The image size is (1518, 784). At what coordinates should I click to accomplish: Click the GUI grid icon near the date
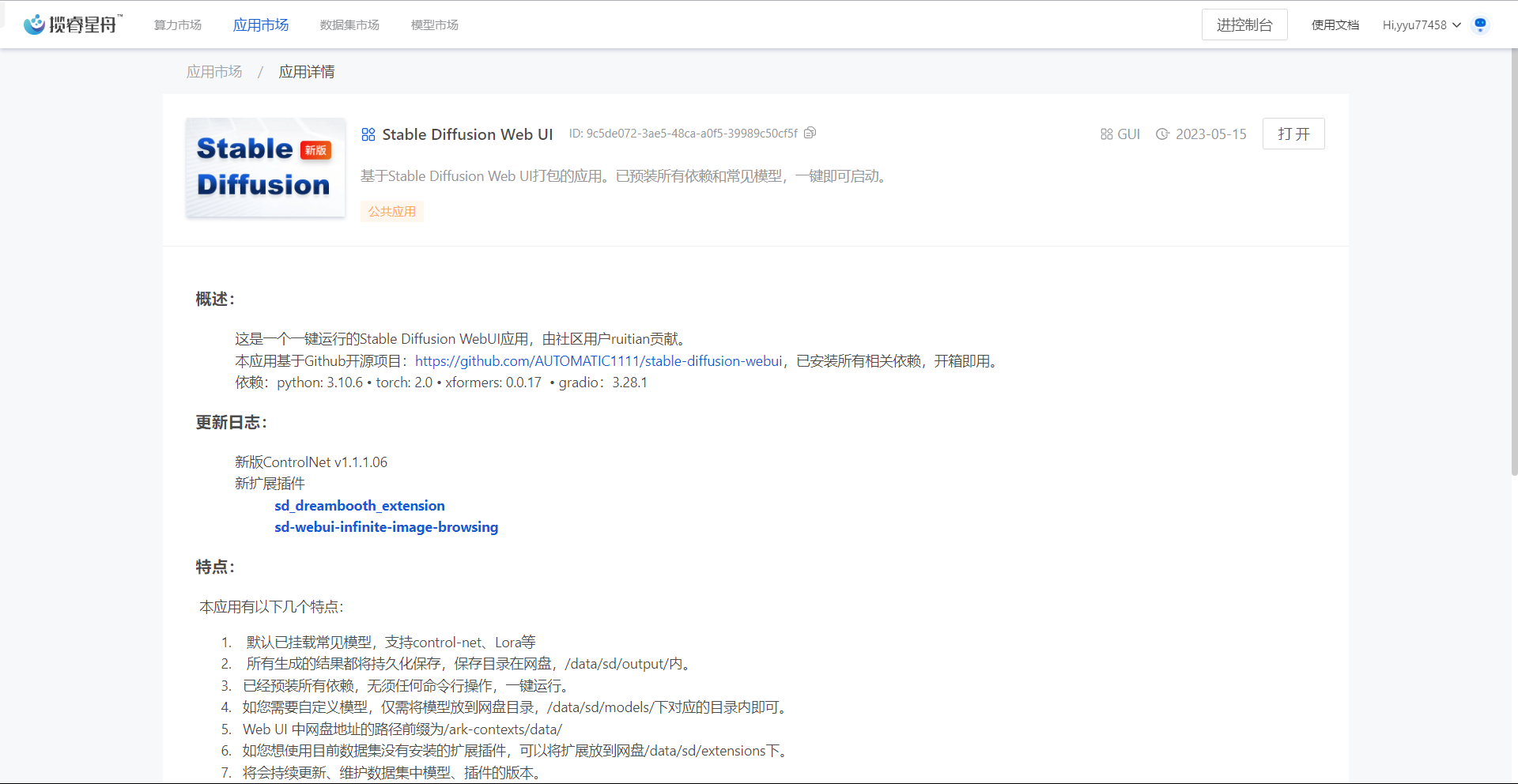pyautogui.click(x=1107, y=134)
